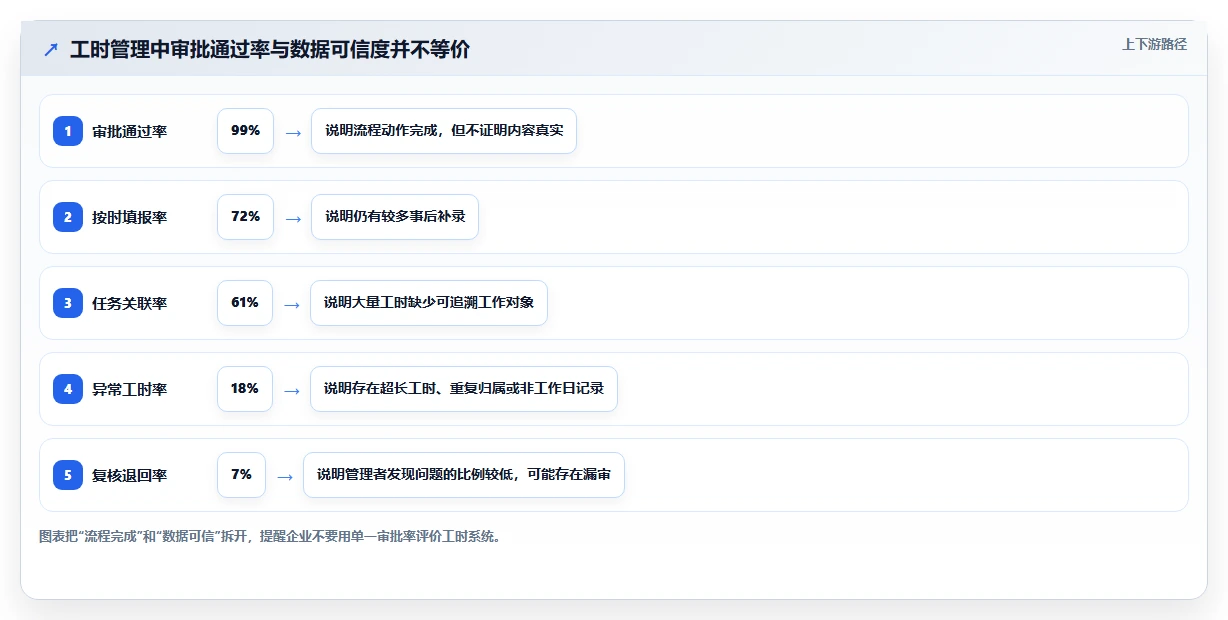The height and width of the screenshot is (620, 1228).
Task: Click the arrow after the 7% chip
Action: [285, 476]
